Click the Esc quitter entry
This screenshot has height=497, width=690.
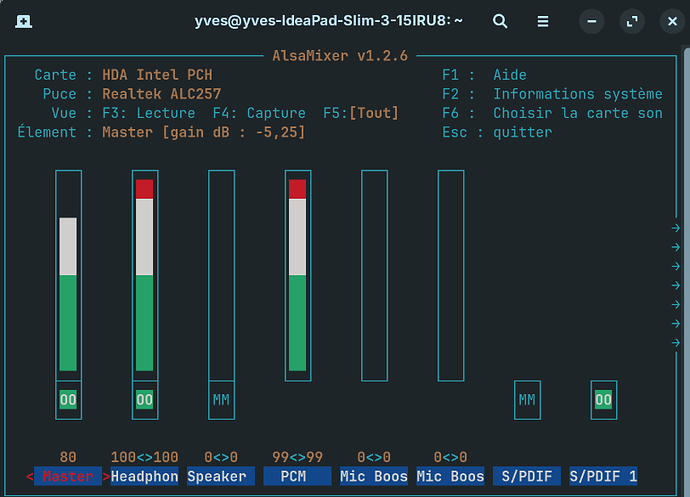pyautogui.click(x=497, y=133)
